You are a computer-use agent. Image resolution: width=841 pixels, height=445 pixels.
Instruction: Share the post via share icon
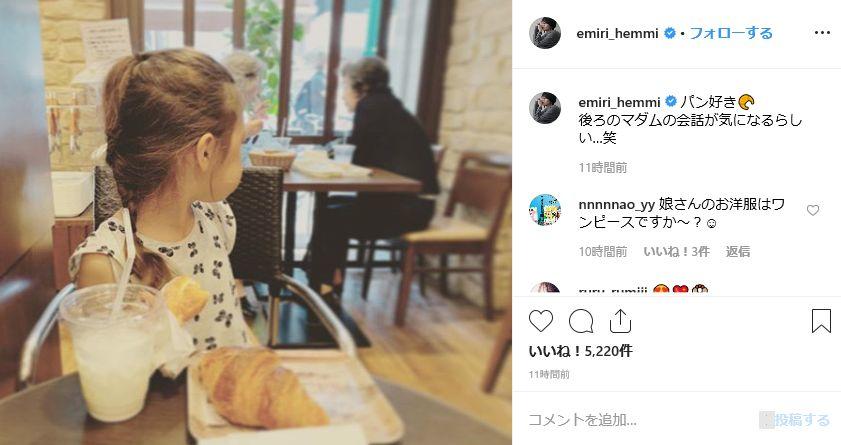coord(620,321)
